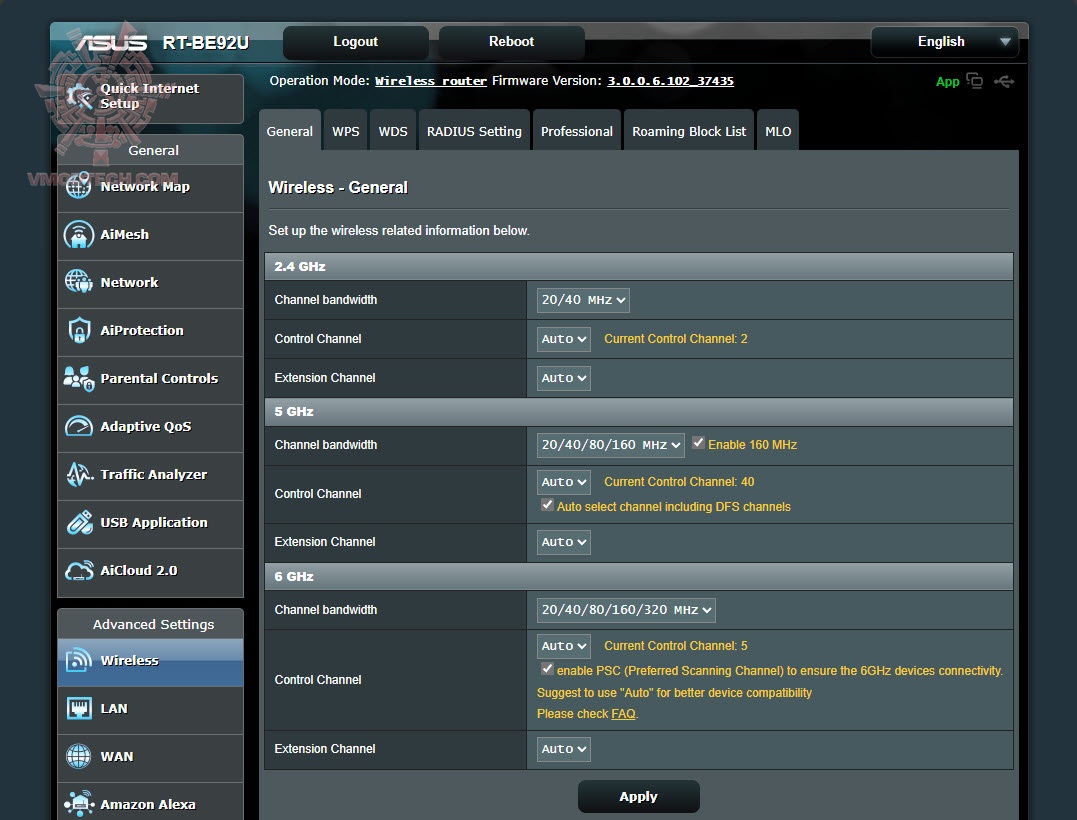Open the firmware version 3.0.0.6.102_37435 link

point(670,81)
